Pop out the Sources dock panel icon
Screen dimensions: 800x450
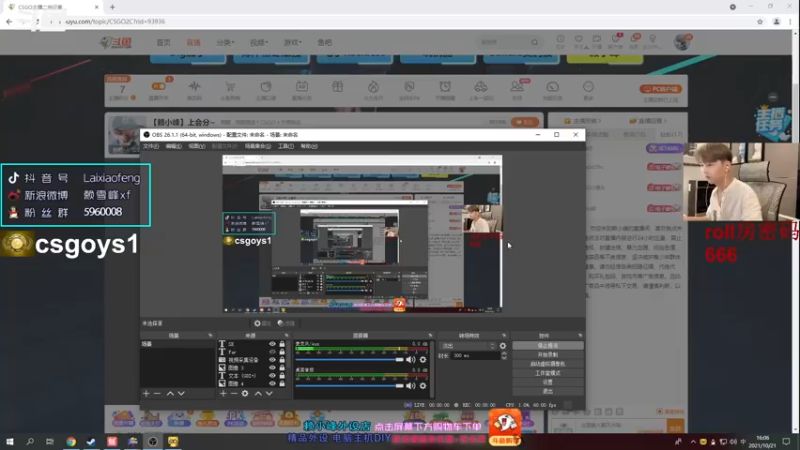[287, 336]
